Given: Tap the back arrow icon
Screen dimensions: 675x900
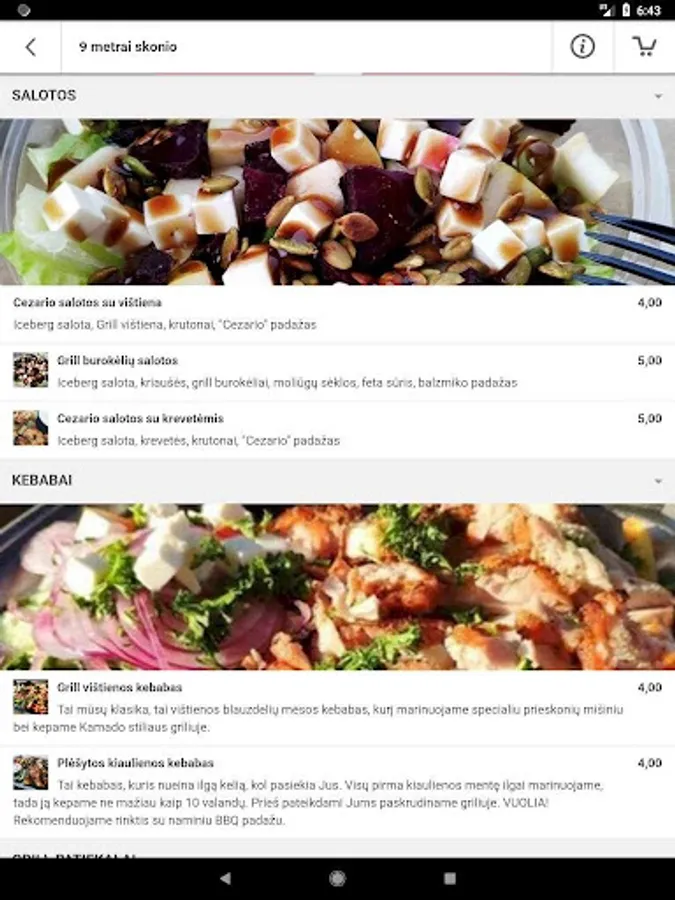Looking at the screenshot, I should pyautogui.click(x=30, y=47).
